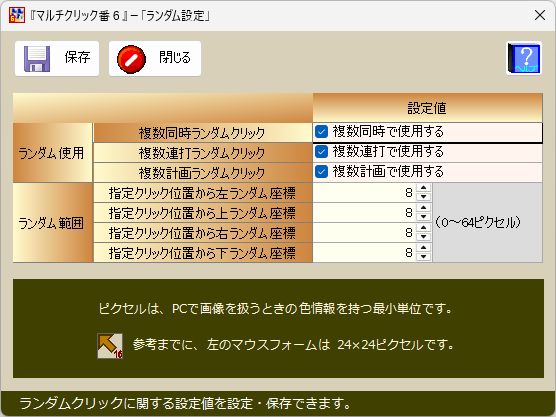Toggle 複数同時で使用する checkbox
Screen dimensions: 556x417
[321, 132]
